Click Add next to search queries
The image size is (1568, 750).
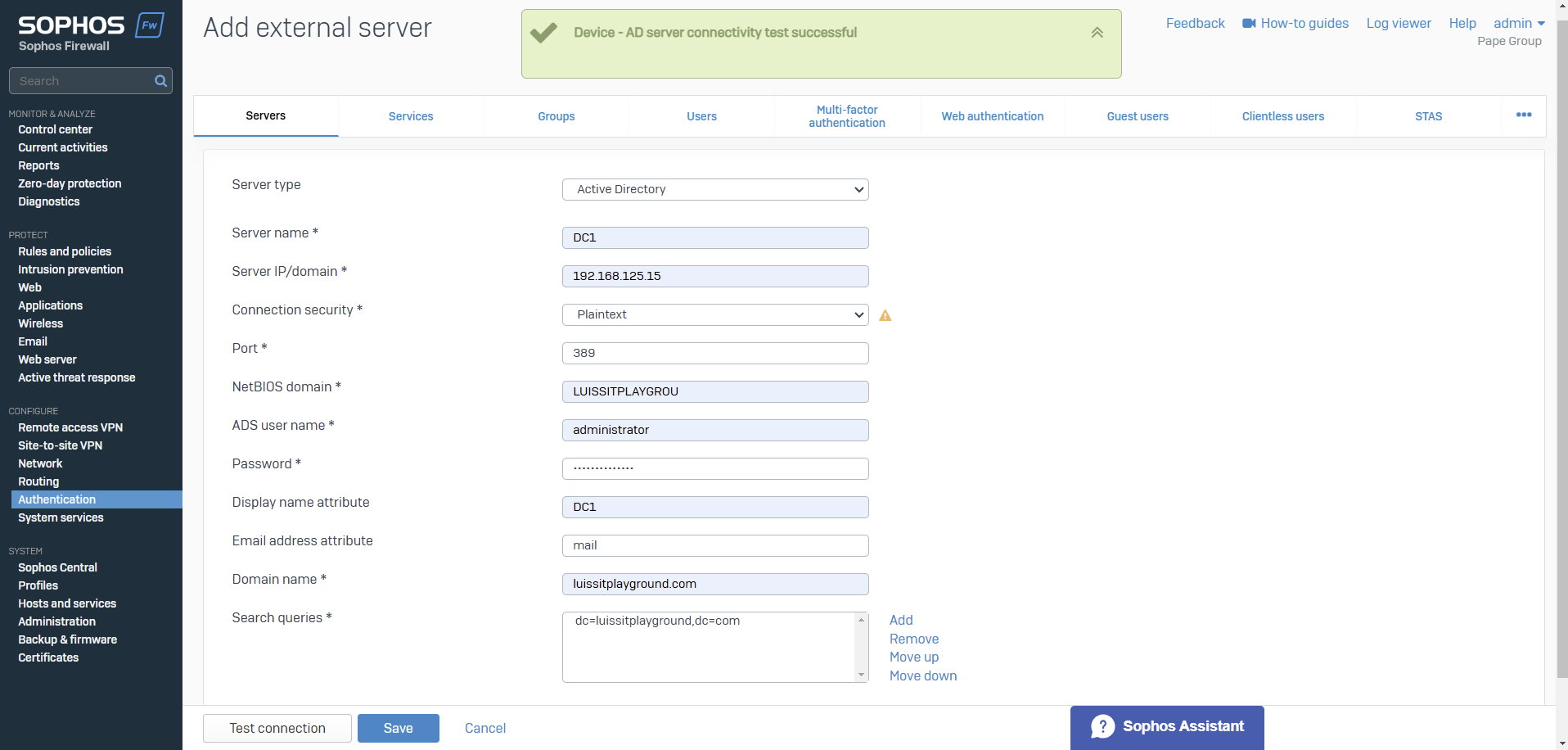point(901,620)
